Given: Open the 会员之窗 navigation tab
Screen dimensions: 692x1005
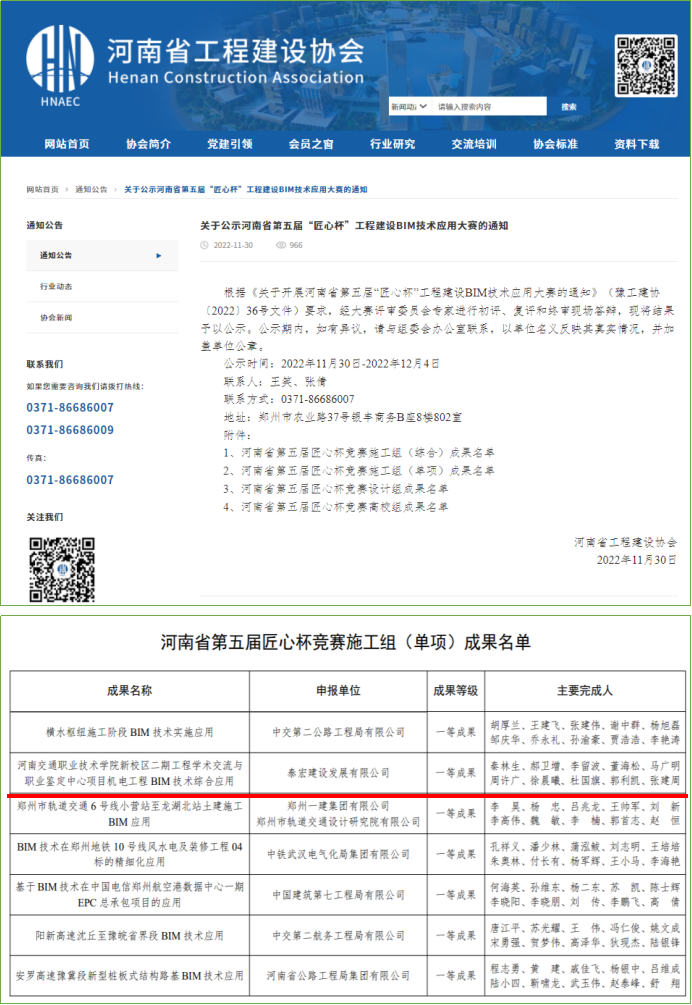Looking at the screenshot, I should (311, 144).
